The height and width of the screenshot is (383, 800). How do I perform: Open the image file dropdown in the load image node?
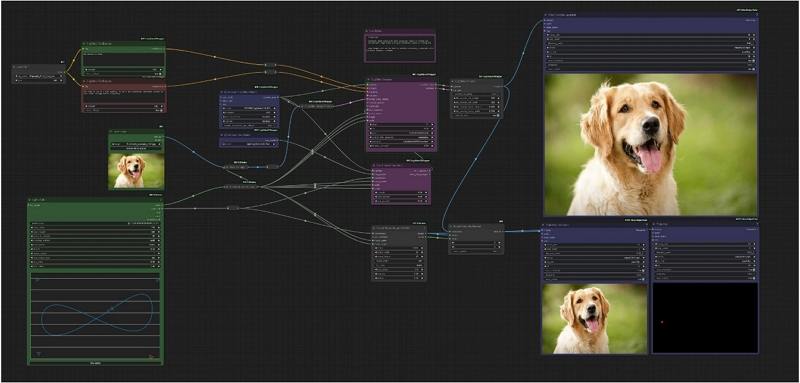coord(136,144)
